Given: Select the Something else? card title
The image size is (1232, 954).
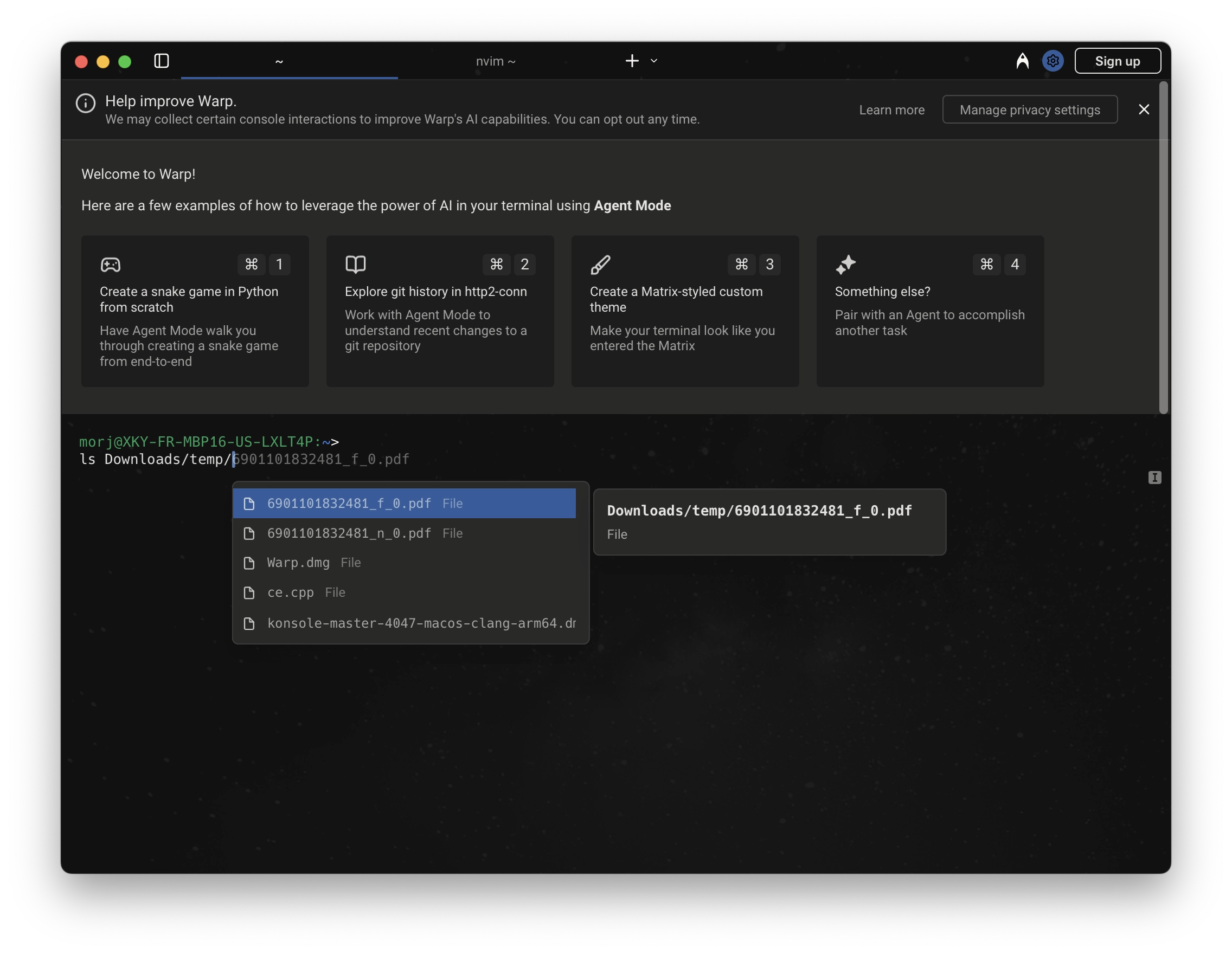Looking at the screenshot, I should (x=882, y=292).
